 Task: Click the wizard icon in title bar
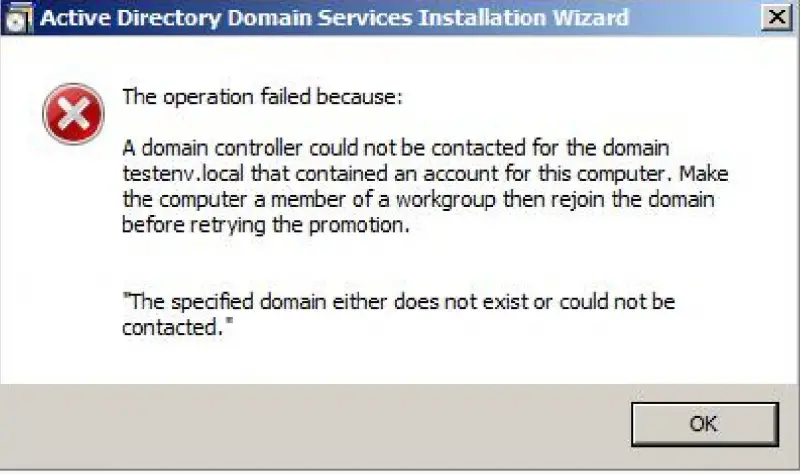[x=19, y=18]
